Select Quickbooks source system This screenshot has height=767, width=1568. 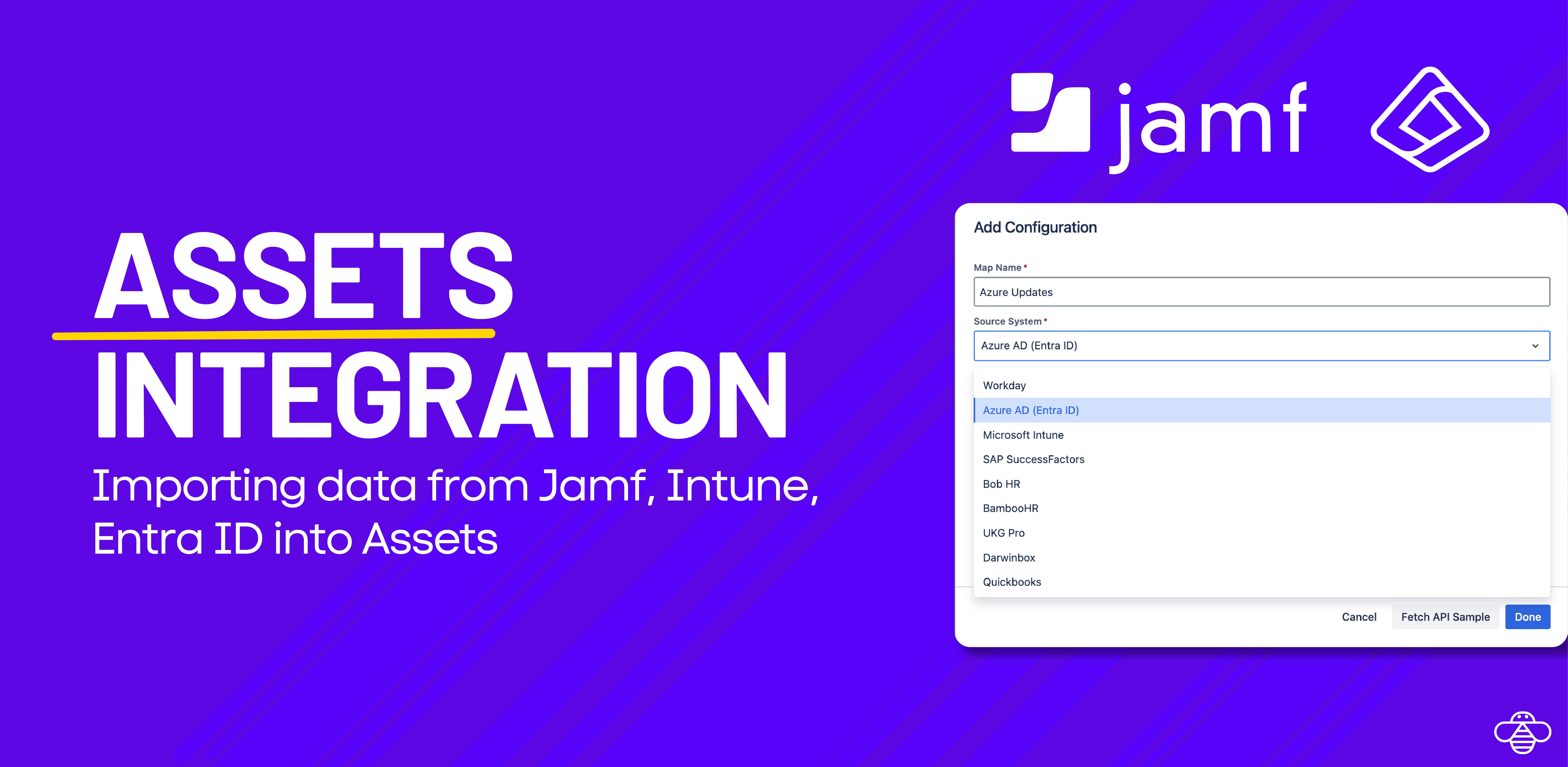(x=1012, y=582)
